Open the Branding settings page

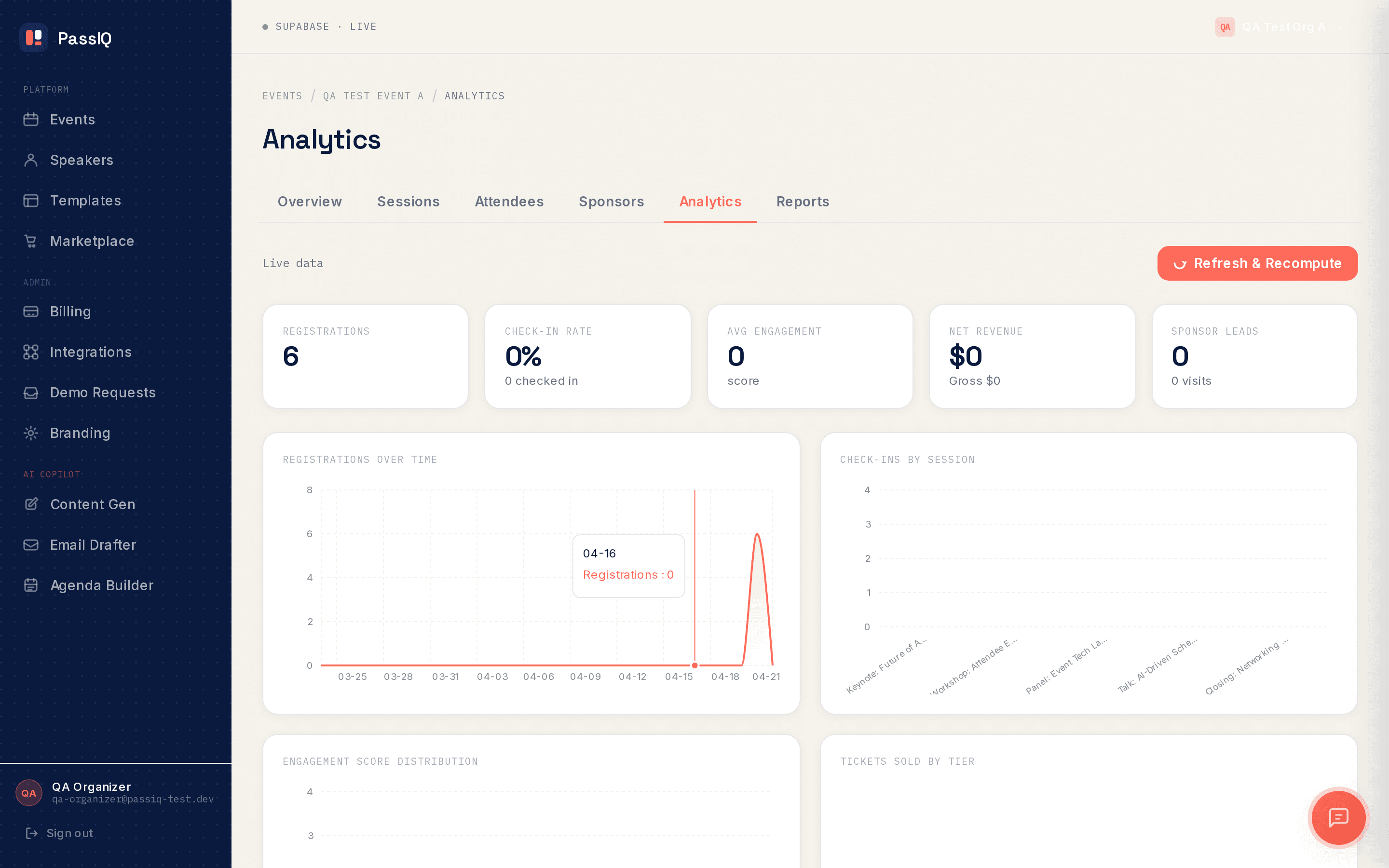tap(115, 433)
